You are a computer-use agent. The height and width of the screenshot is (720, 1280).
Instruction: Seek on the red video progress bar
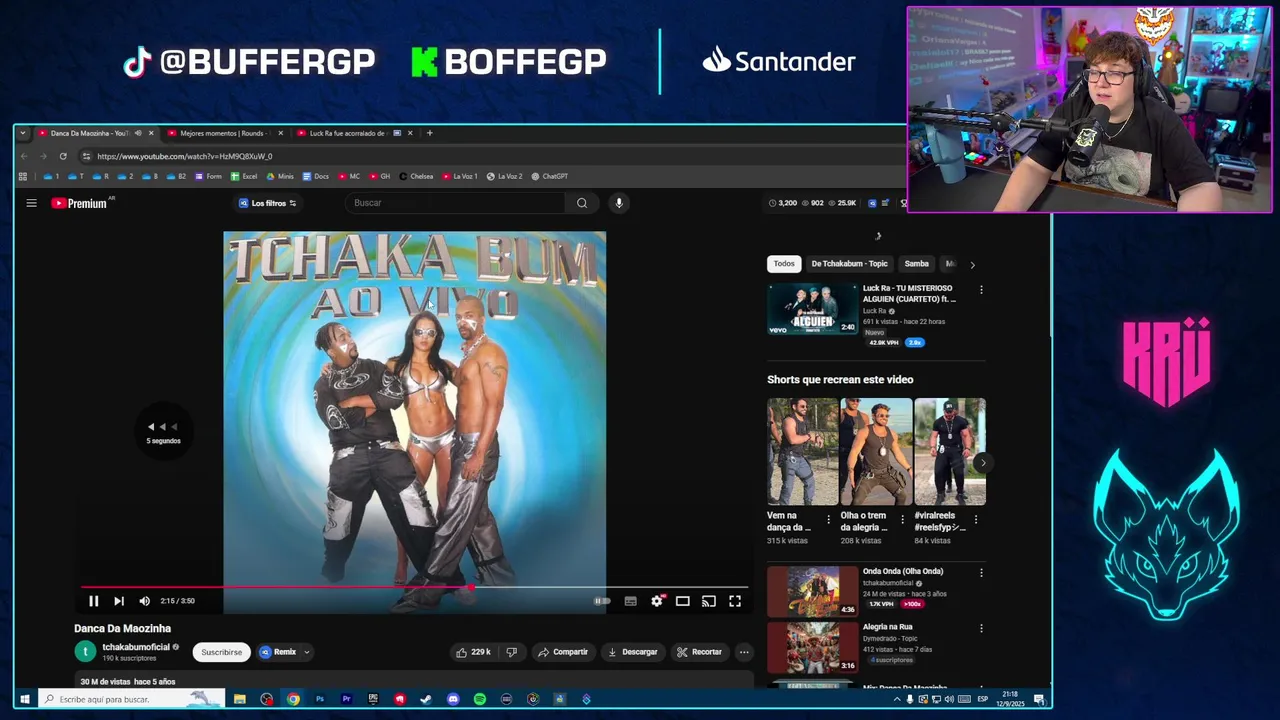[414, 588]
